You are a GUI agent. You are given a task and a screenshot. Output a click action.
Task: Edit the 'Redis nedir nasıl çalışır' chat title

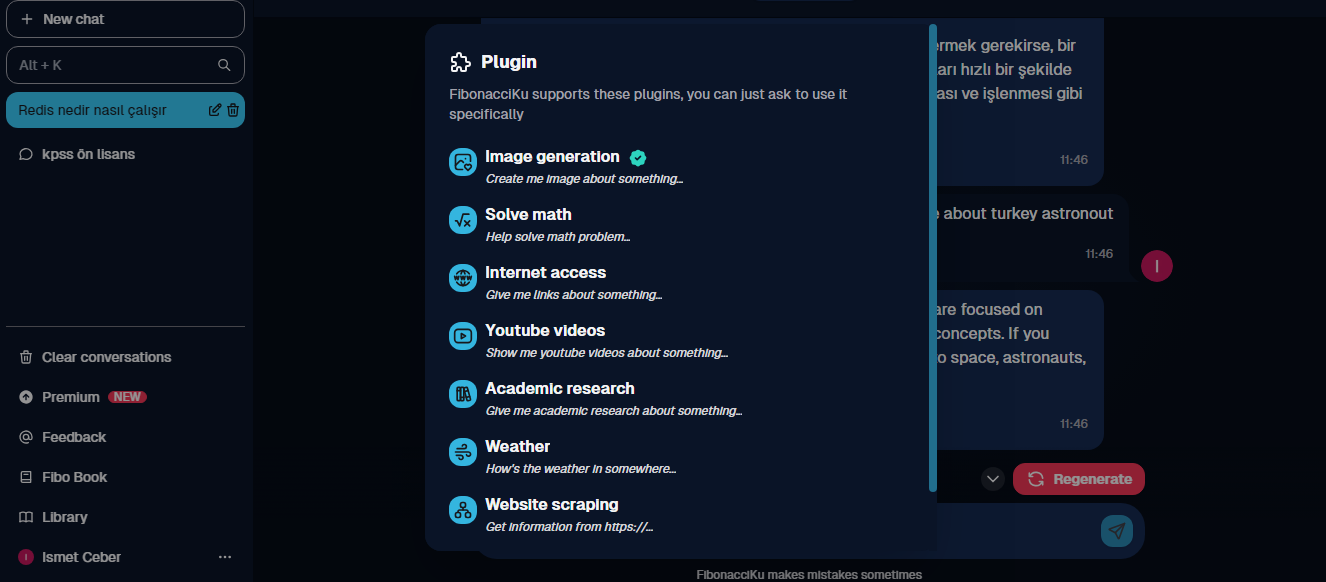pos(214,110)
